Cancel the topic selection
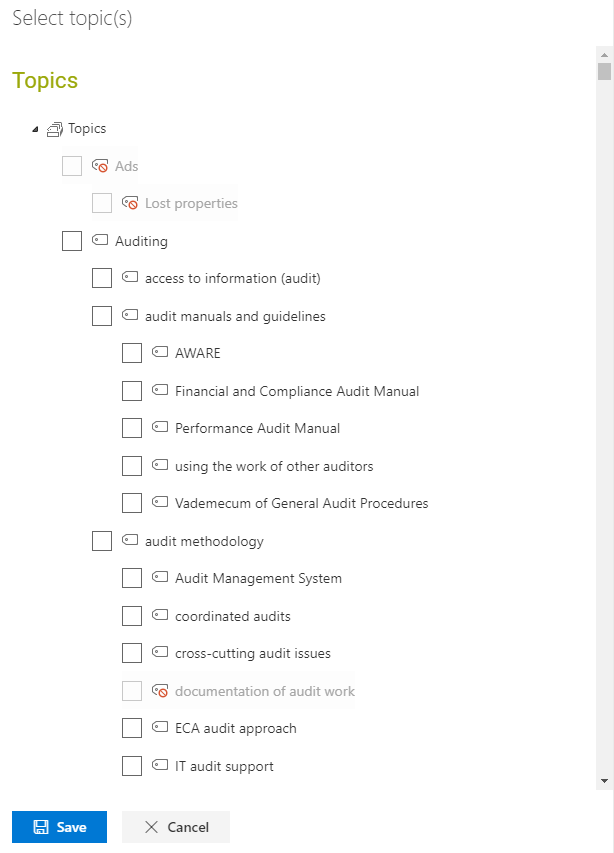 tap(176, 827)
